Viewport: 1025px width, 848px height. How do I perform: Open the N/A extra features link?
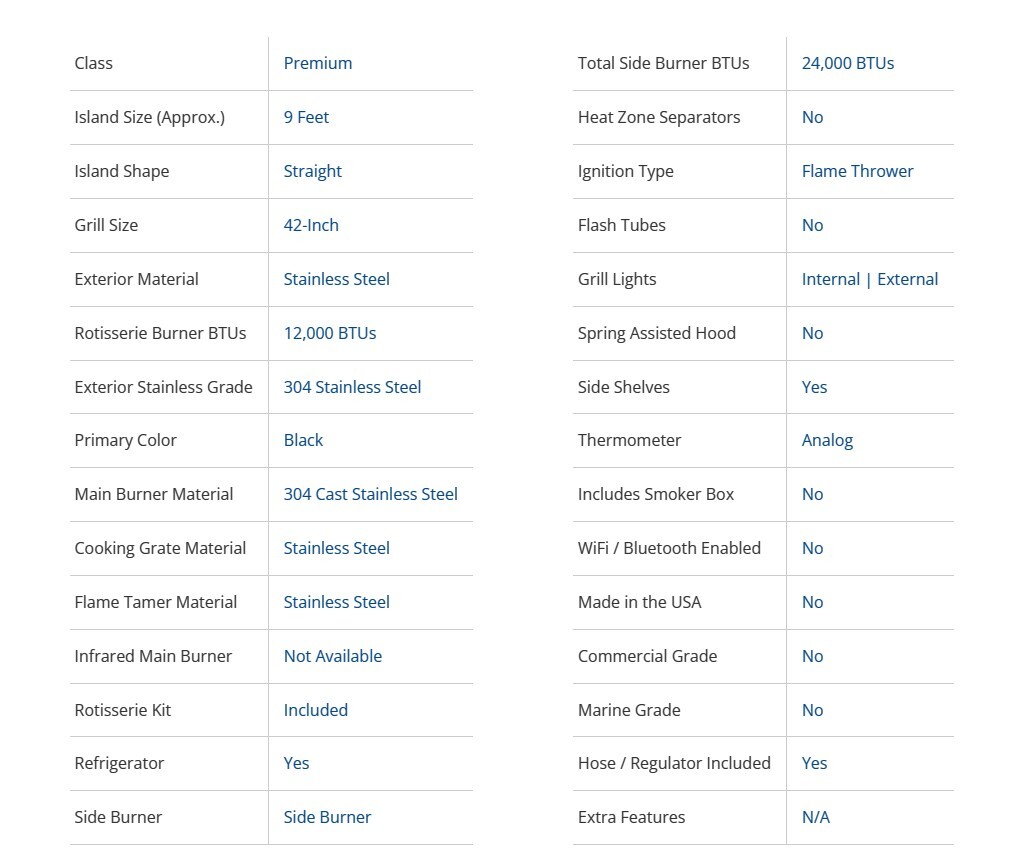pyautogui.click(x=815, y=817)
